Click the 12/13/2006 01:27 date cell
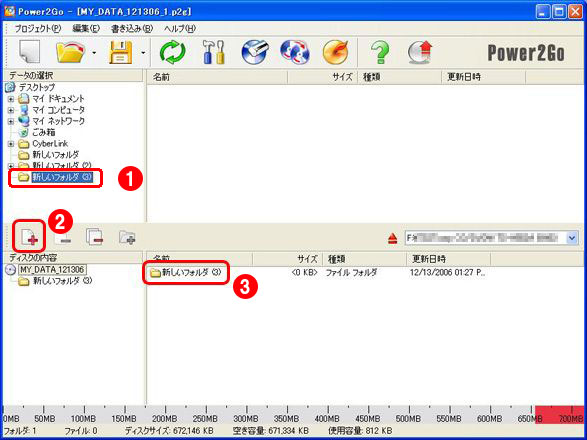Screen dimensions: 587x440 [x=447, y=273]
